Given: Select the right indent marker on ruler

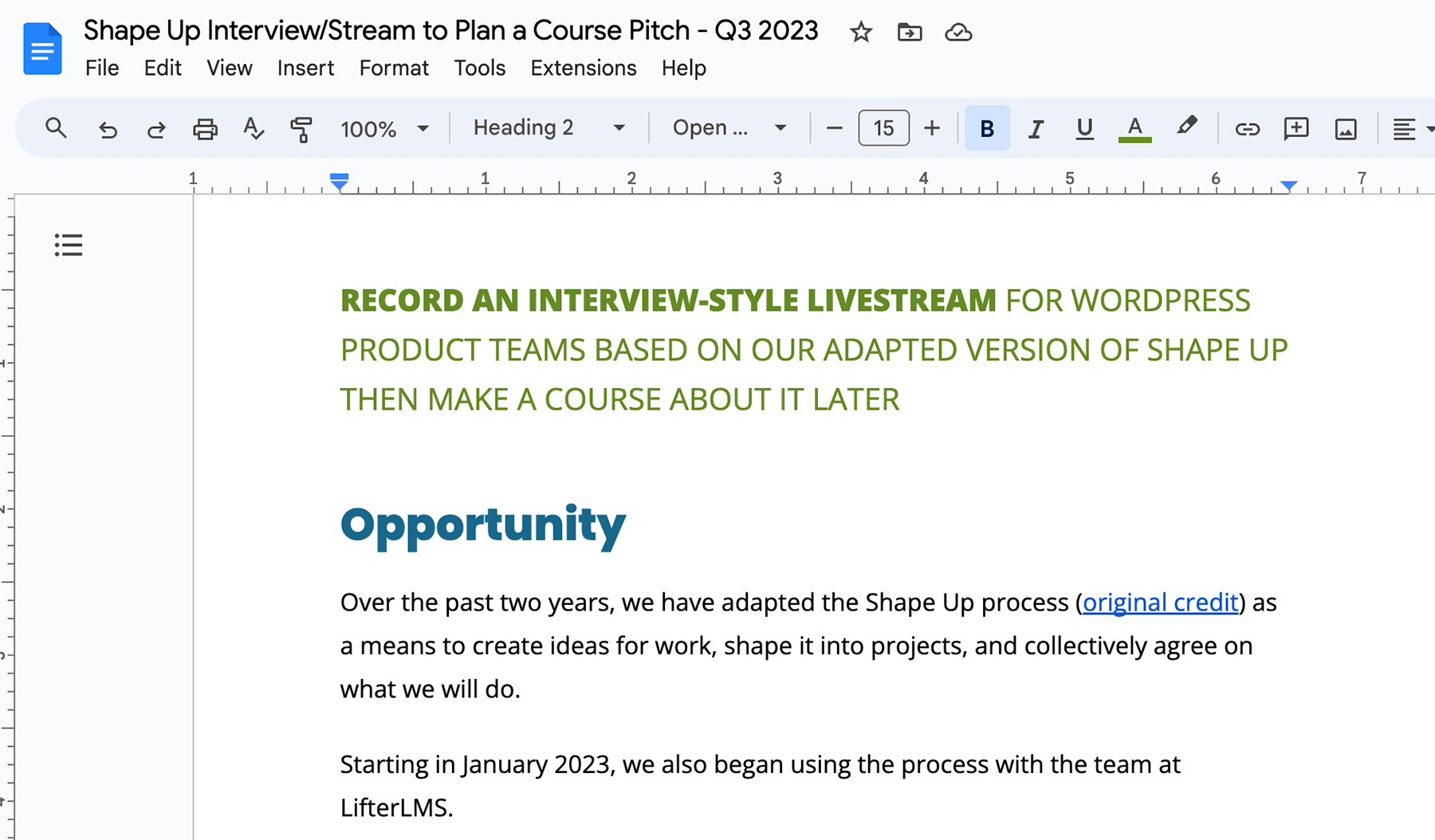Looking at the screenshot, I should [1288, 185].
